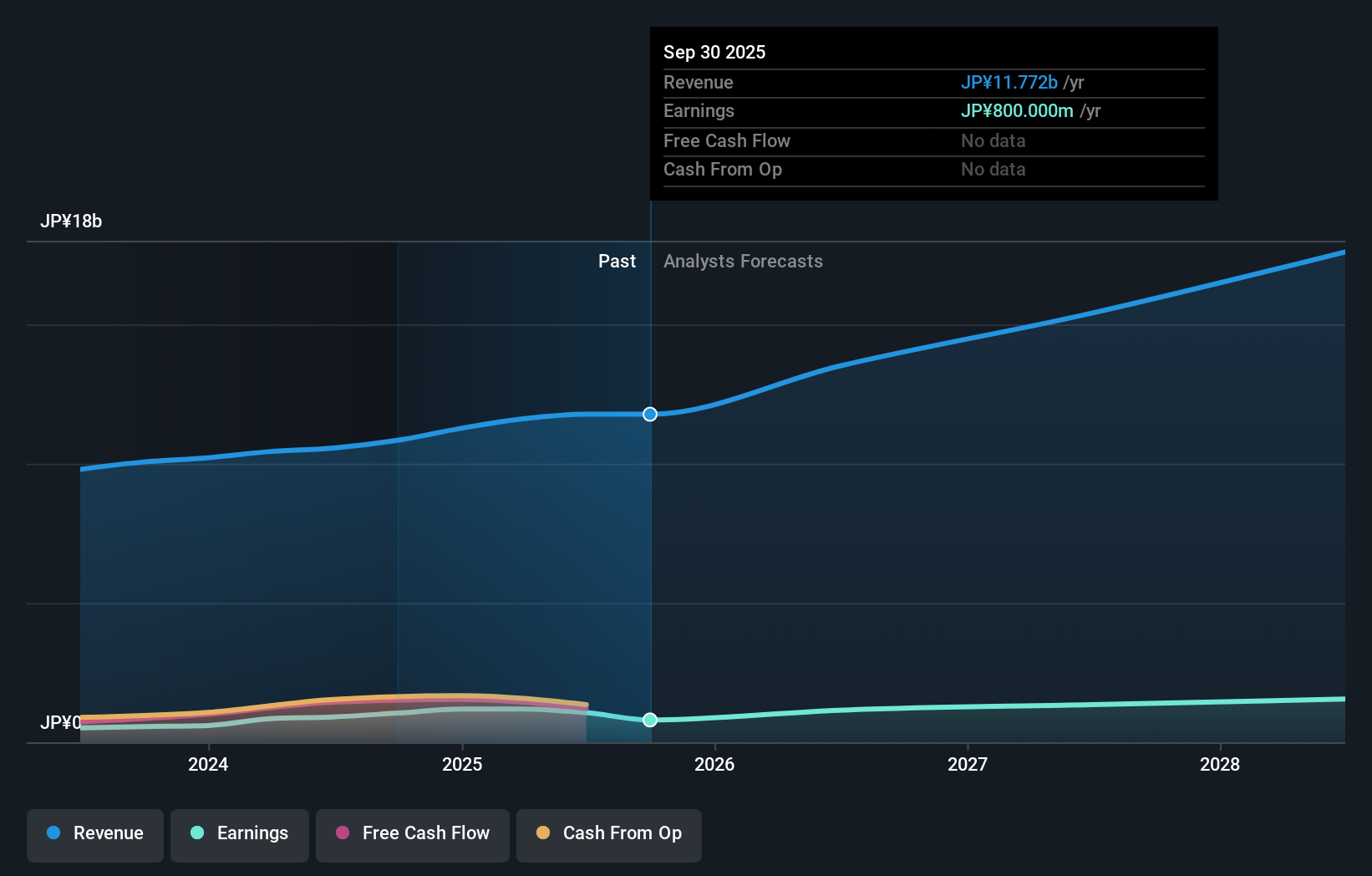The image size is (1372, 876).
Task: Select the 2027 year label on timeline
Action: [x=967, y=764]
